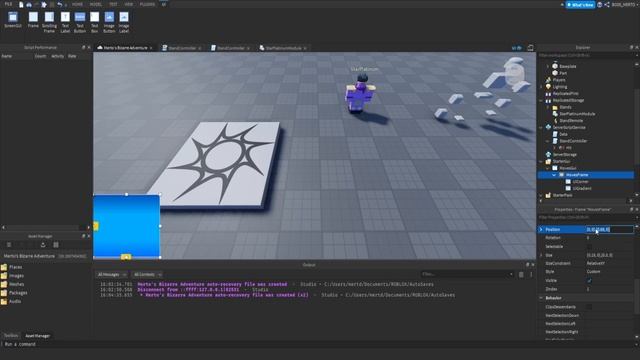Click the New file icon in quick access bar
This screenshot has height=360, width=640.
21,4
